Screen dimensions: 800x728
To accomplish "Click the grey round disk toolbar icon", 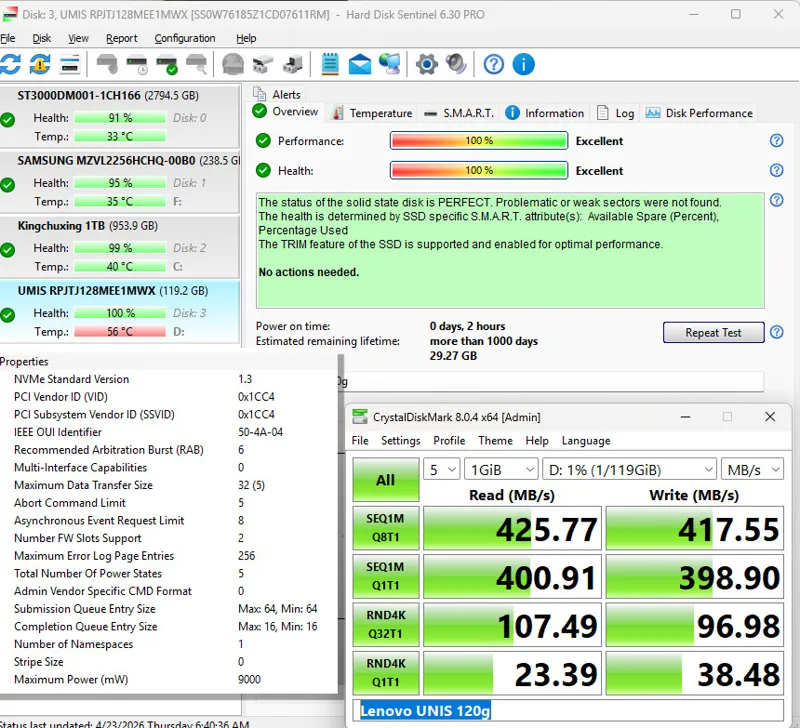I will (x=233, y=64).
